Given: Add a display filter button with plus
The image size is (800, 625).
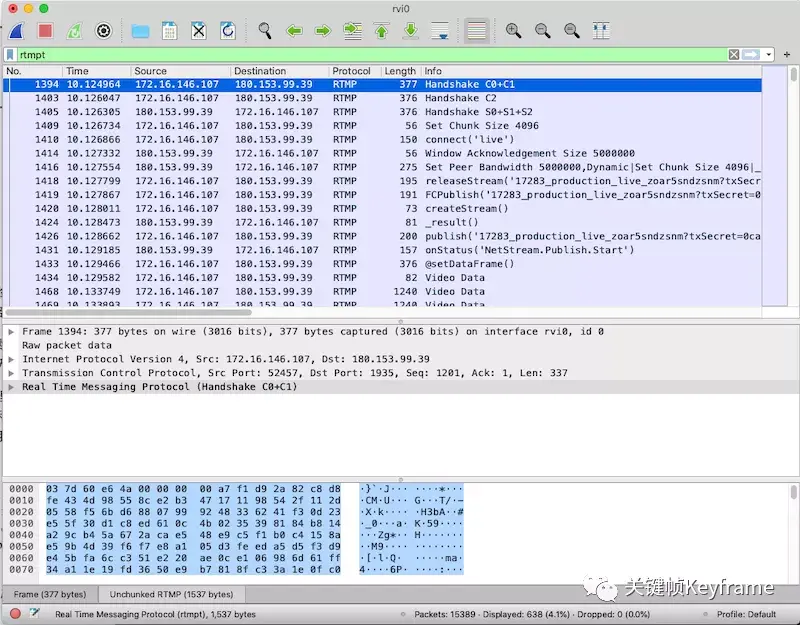Looking at the screenshot, I should click(787, 55).
